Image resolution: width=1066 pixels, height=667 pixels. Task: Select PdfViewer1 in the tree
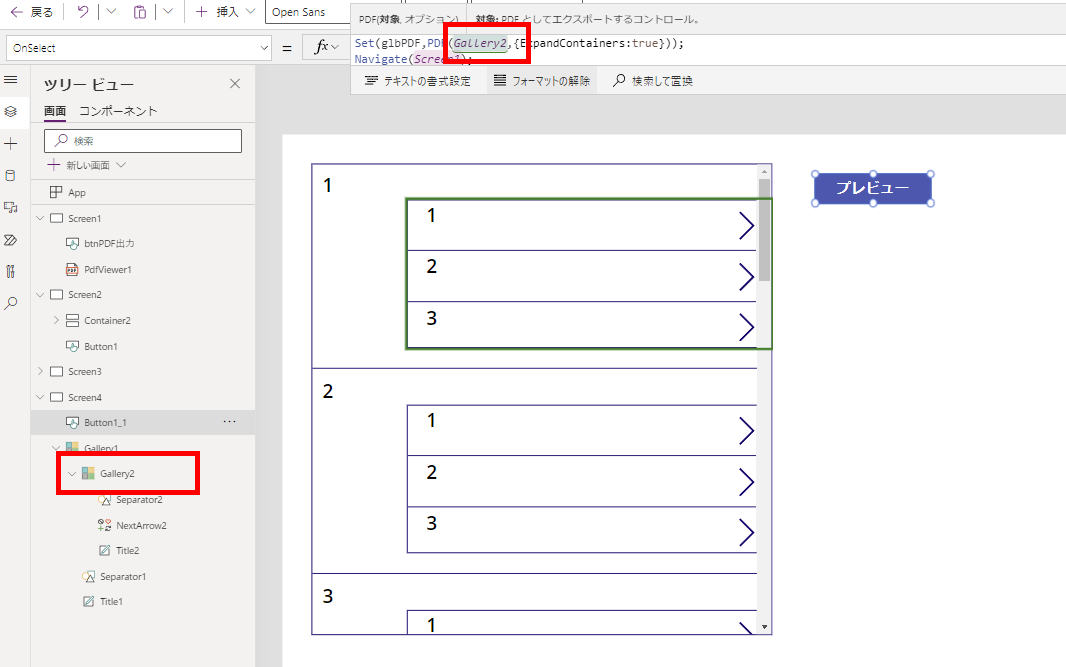(x=107, y=269)
